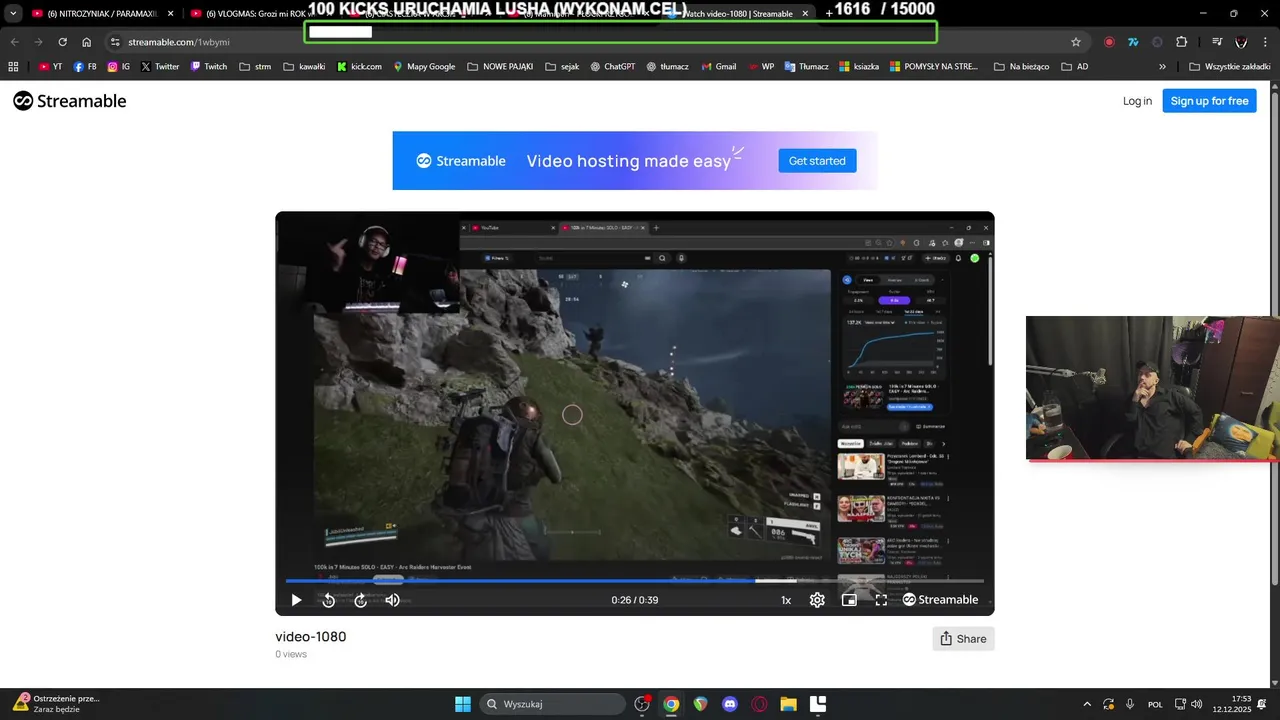Screen dimensions: 1280x720
Task: Open the IG bookmark
Action: [119, 67]
